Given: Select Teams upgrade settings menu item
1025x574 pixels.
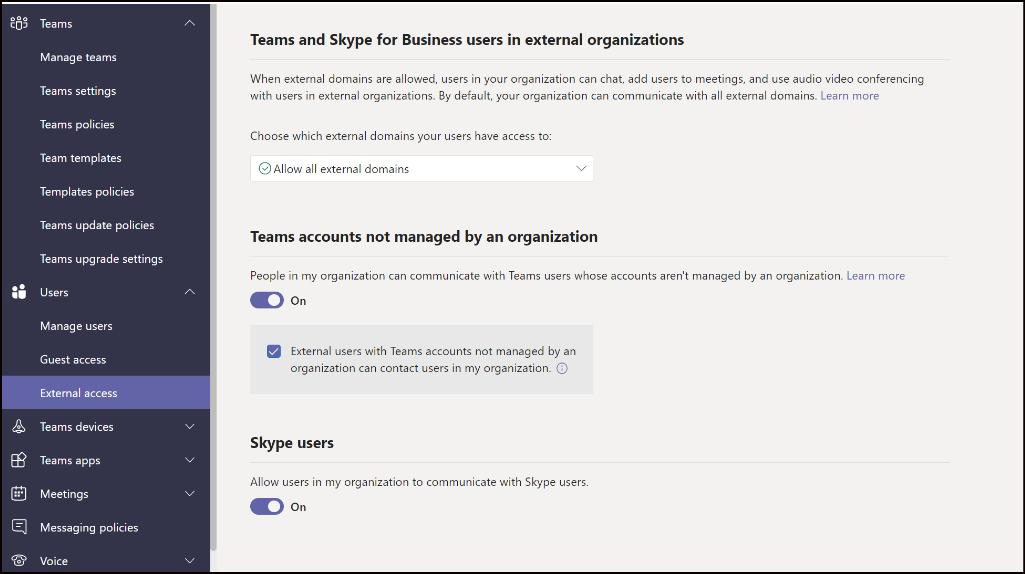Looking at the screenshot, I should pyautogui.click(x=101, y=259).
